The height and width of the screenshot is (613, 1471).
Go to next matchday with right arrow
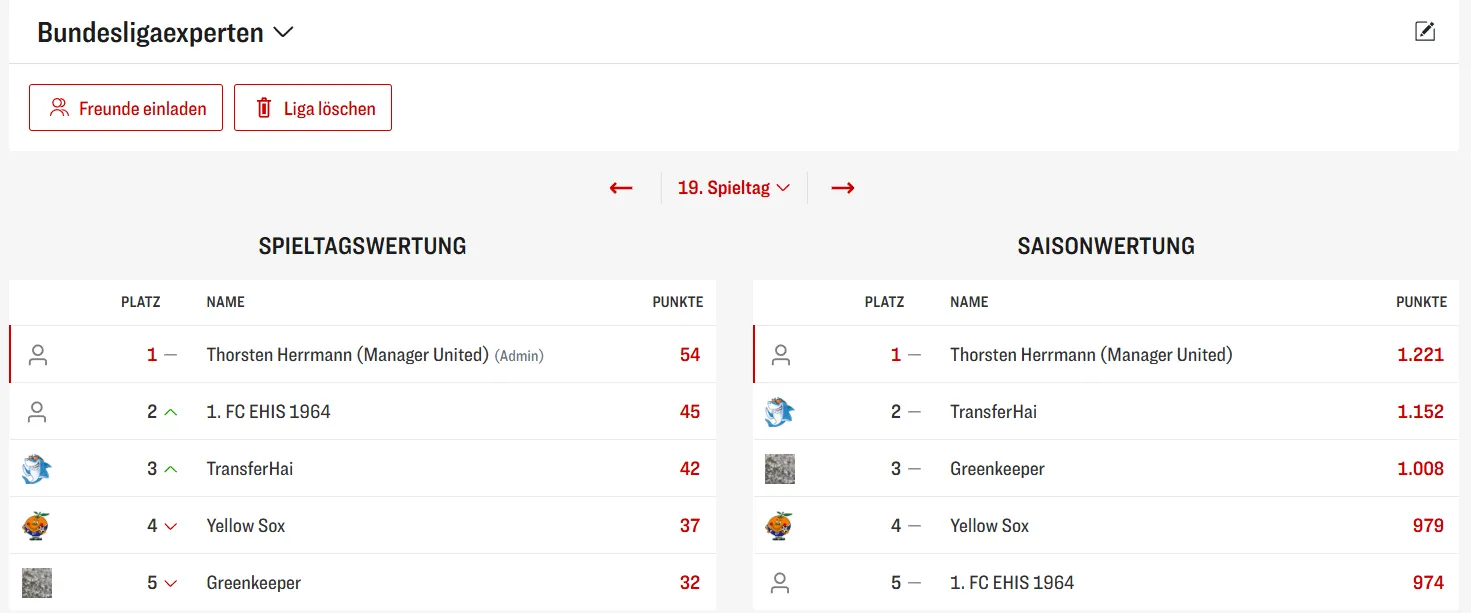[x=843, y=188]
